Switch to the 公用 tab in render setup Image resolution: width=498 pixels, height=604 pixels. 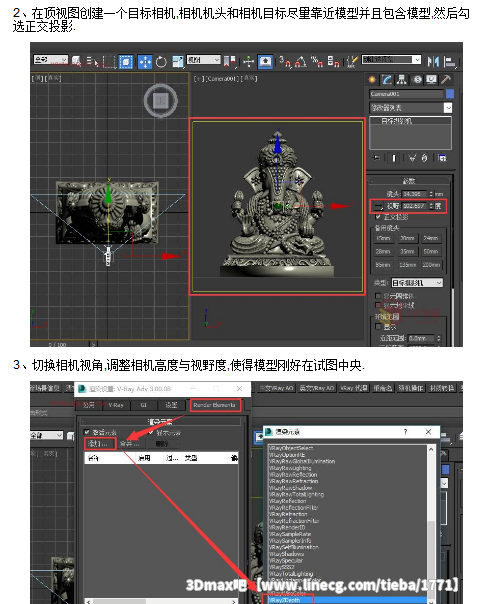pyautogui.click(x=88, y=405)
